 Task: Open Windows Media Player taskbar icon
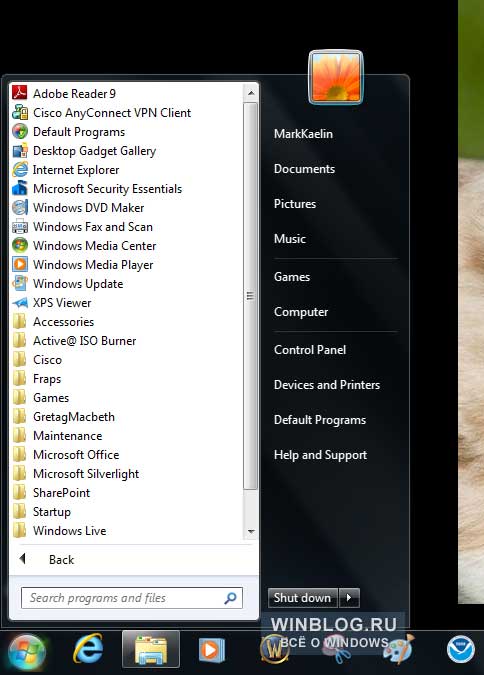click(x=211, y=650)
